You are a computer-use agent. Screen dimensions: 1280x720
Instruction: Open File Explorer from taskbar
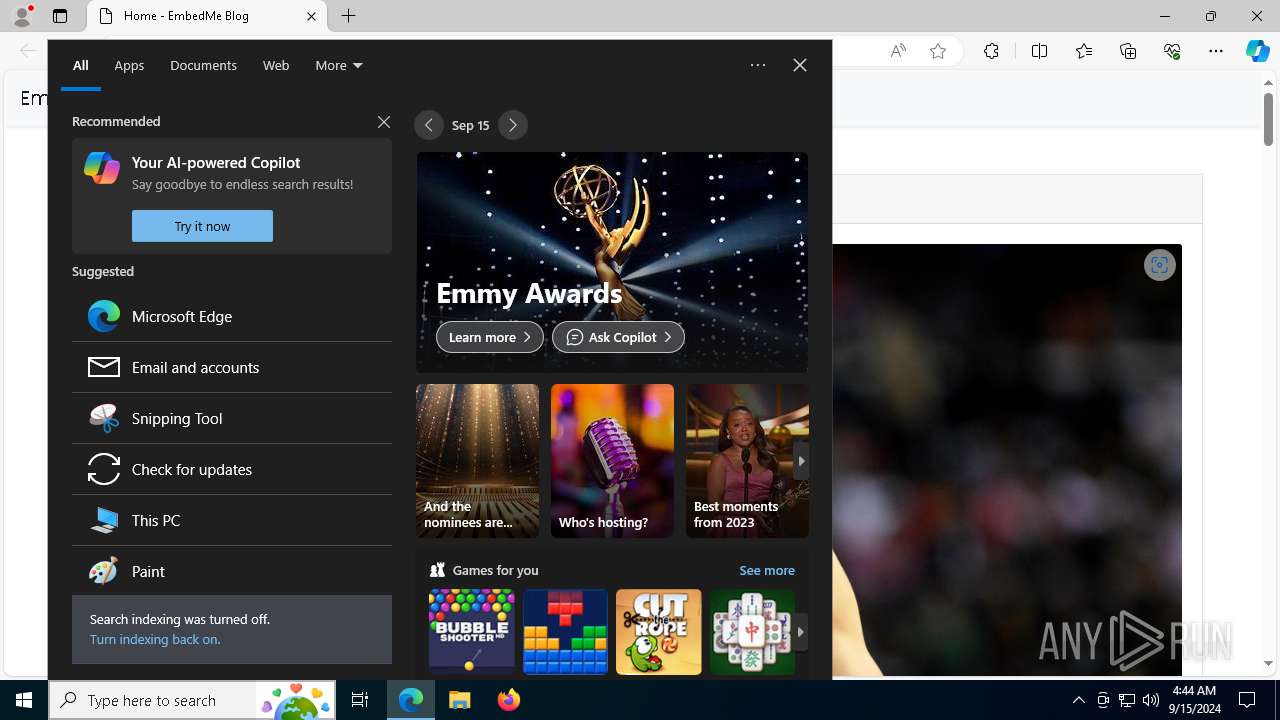pos(460,700)
